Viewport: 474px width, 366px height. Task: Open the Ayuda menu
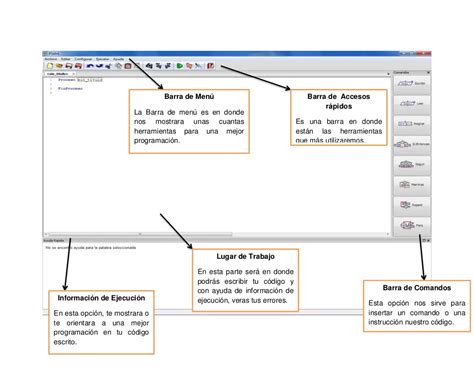[119, 59]
